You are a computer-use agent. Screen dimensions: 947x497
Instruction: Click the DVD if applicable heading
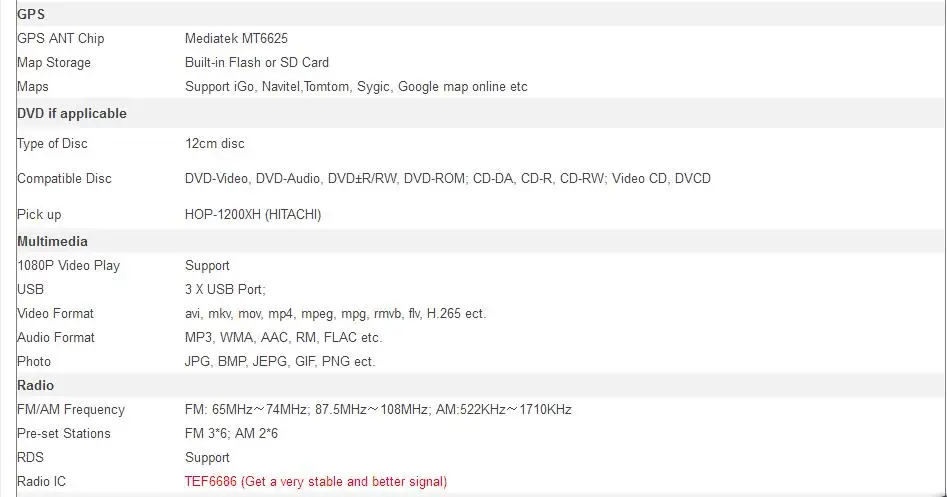(72, 114)
